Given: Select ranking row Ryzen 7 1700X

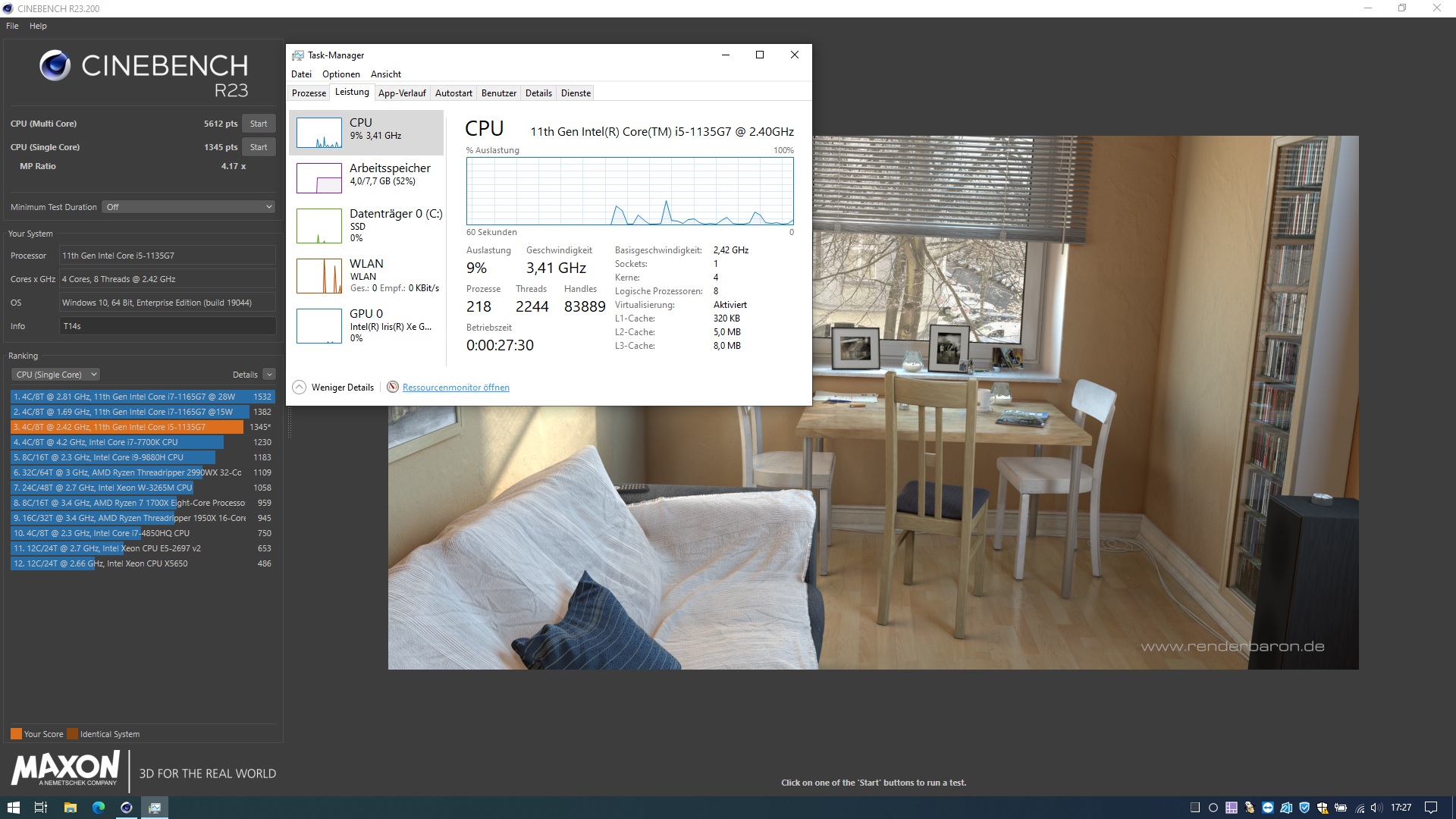Looking at the screenshot, I should [142, 503].
